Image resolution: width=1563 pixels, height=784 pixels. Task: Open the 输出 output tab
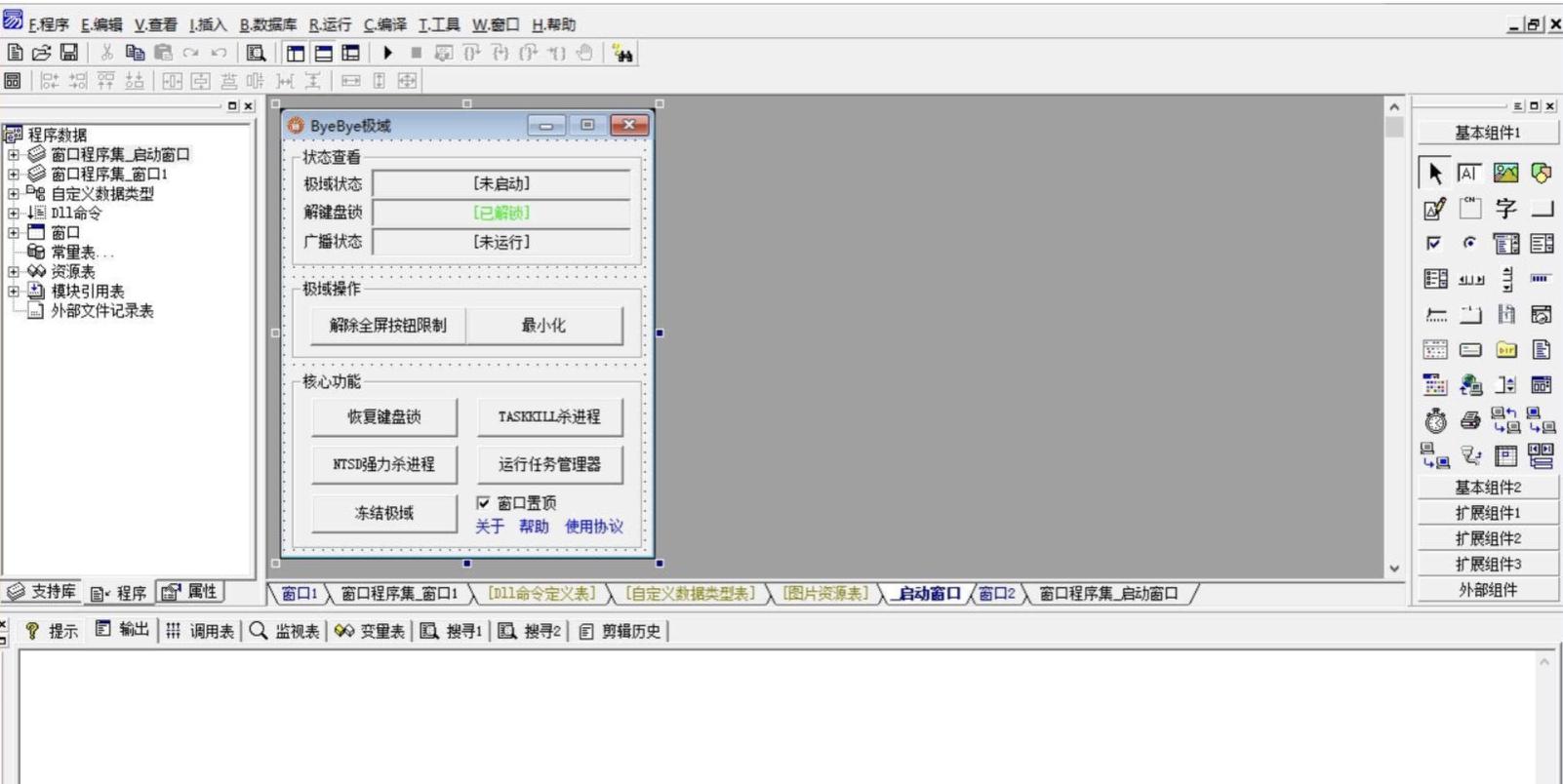pos(123,630)
